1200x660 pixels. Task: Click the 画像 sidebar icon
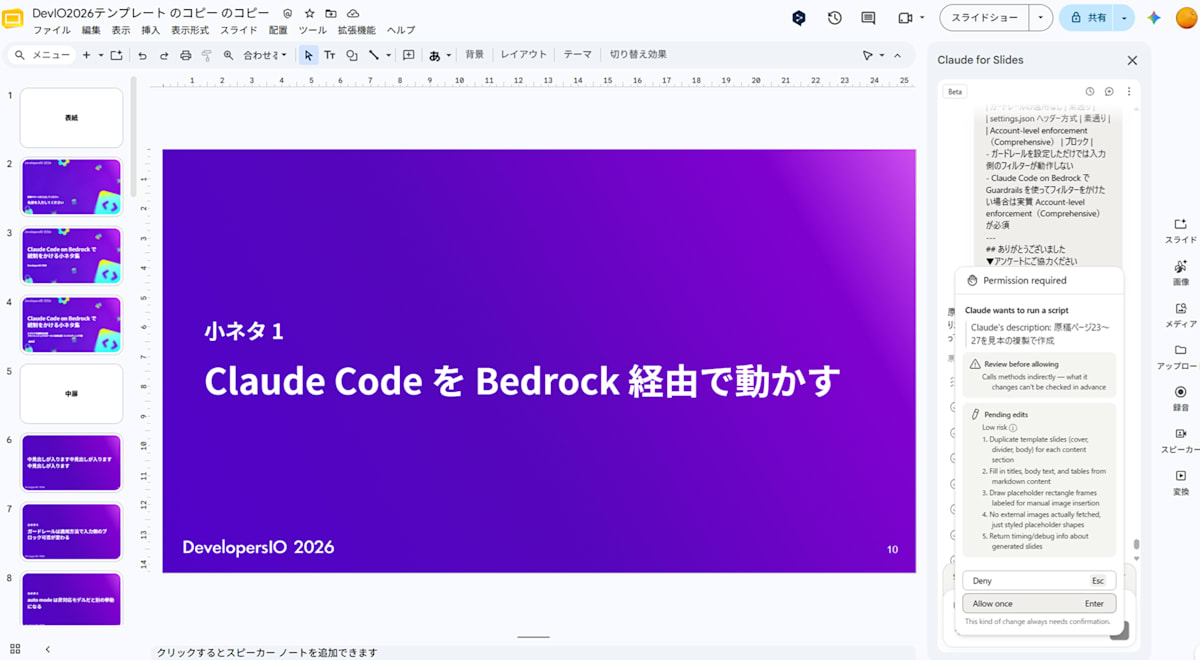click(1180, 272)
